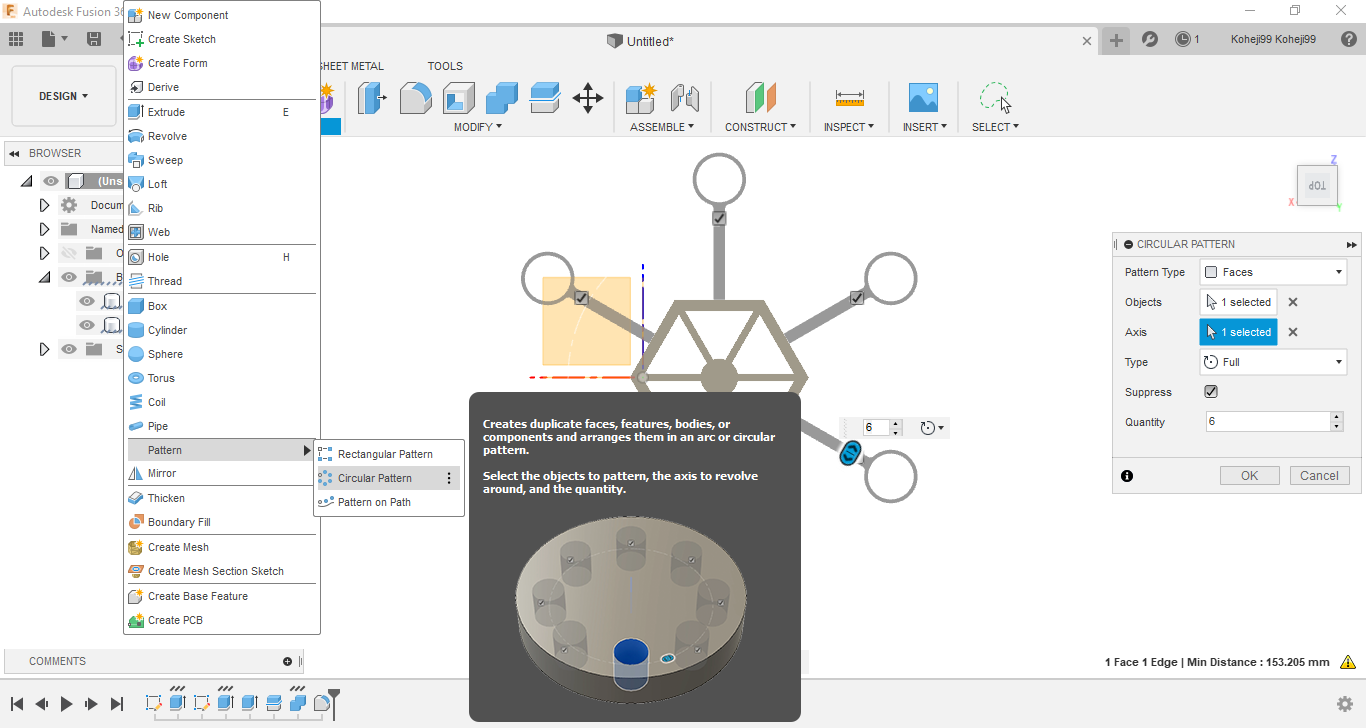Open a new design tab with plus
1366x728 pixels.
tap(1116, 40)
